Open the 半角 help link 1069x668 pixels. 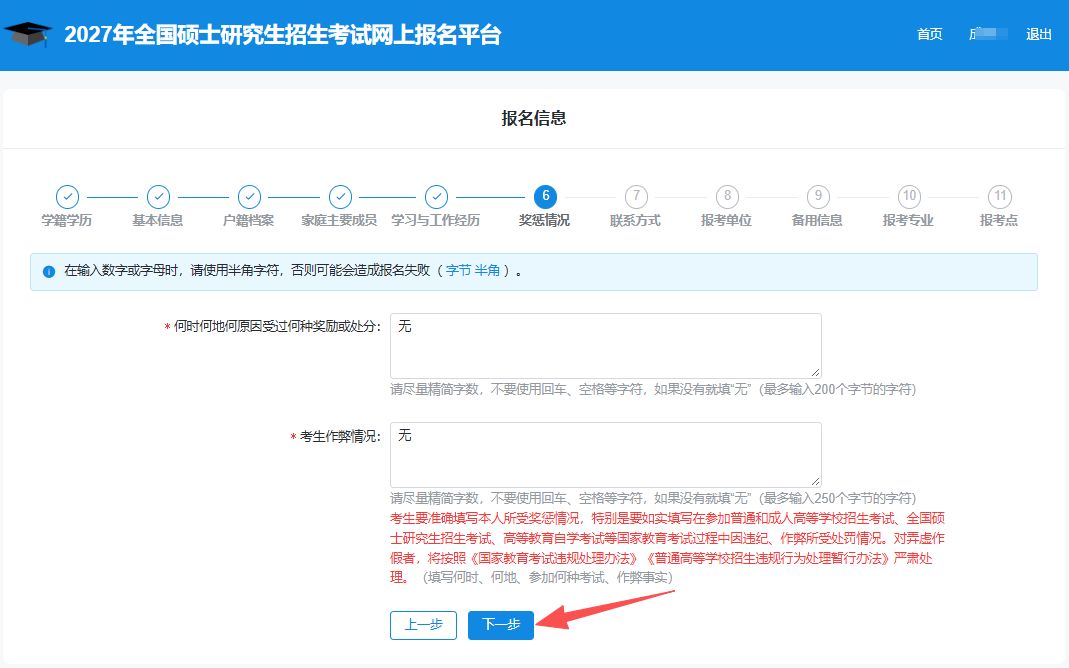click(x=487, y=271)
